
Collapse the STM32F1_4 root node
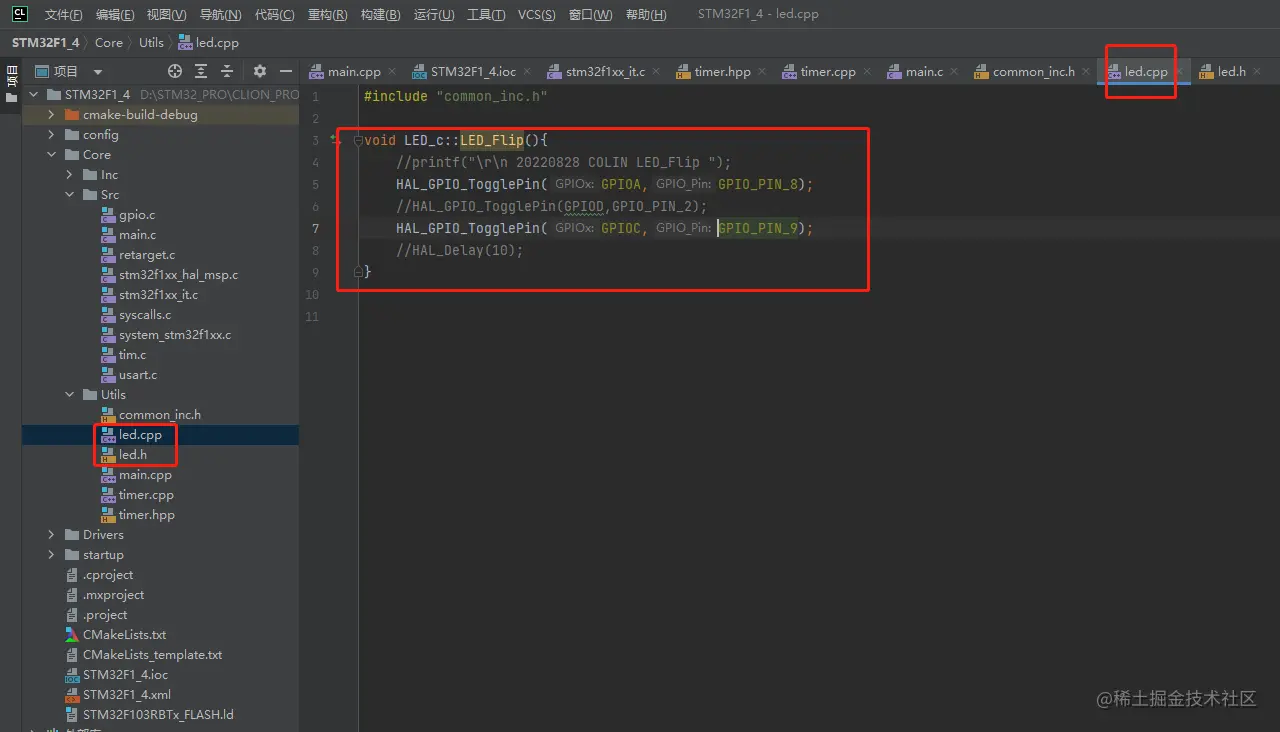pos(33,95)
